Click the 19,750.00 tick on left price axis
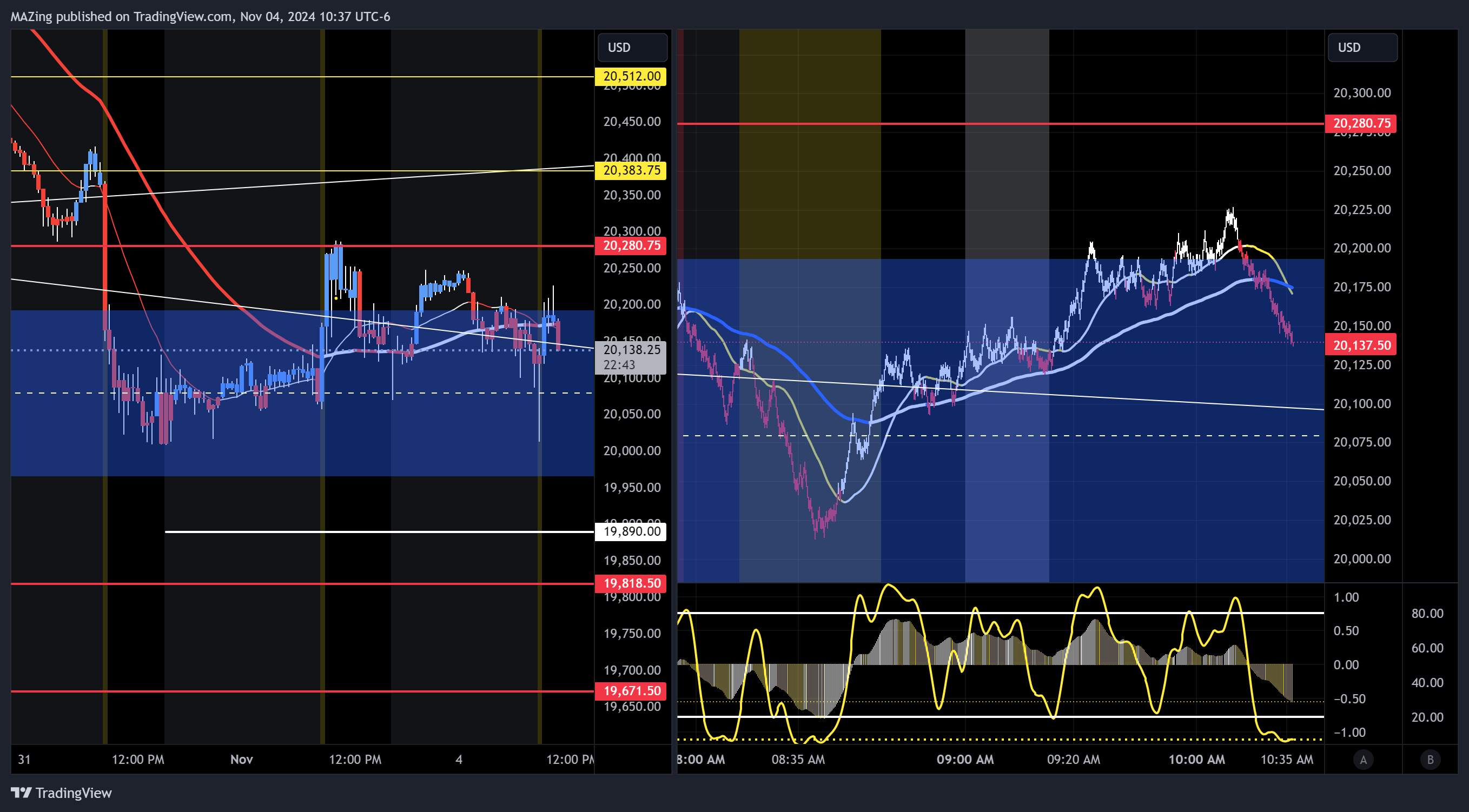 click(x=632, y=634)
